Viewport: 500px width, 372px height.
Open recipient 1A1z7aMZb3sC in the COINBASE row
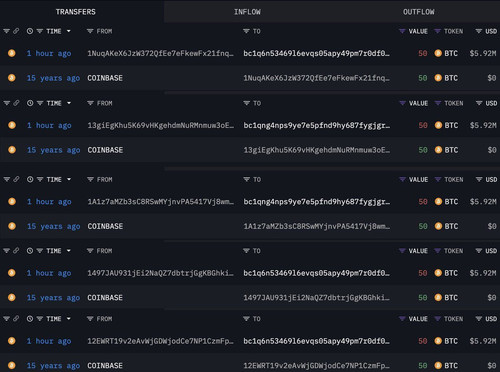[317, 226]
